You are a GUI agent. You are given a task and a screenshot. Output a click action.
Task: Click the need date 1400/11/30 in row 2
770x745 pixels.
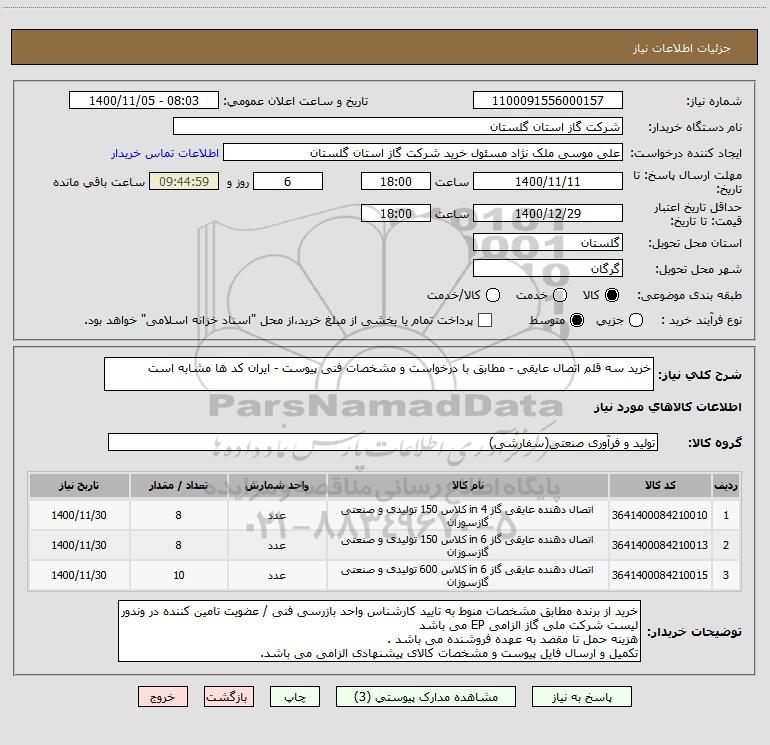[x=79, y=545]
